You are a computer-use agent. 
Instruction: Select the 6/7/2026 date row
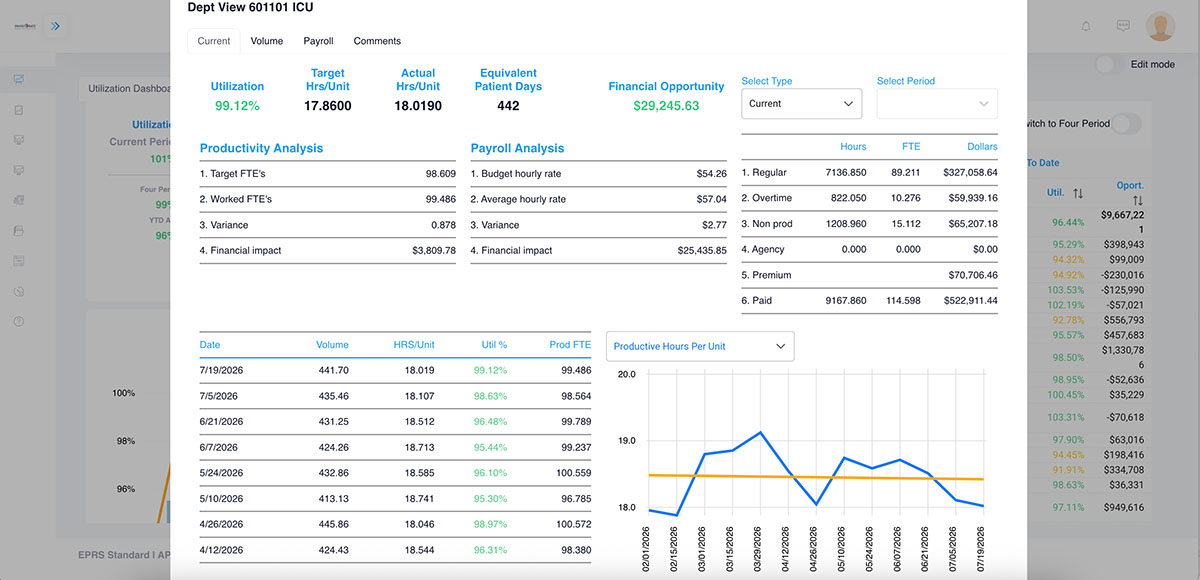(395, 448)
